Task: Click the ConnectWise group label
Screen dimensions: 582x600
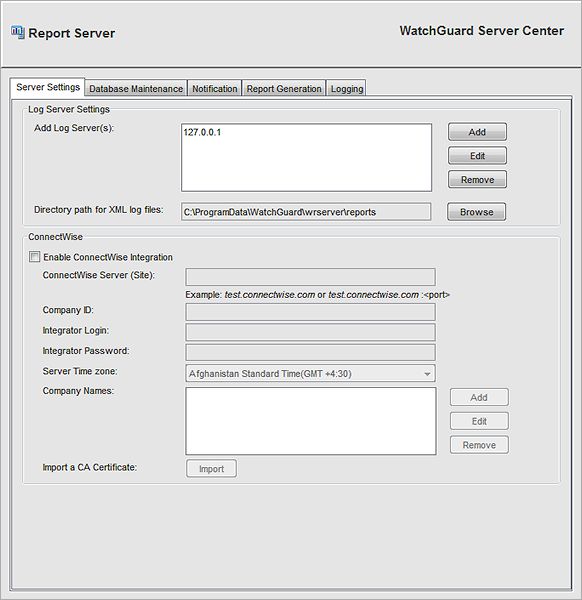Action: coord(55,237)
